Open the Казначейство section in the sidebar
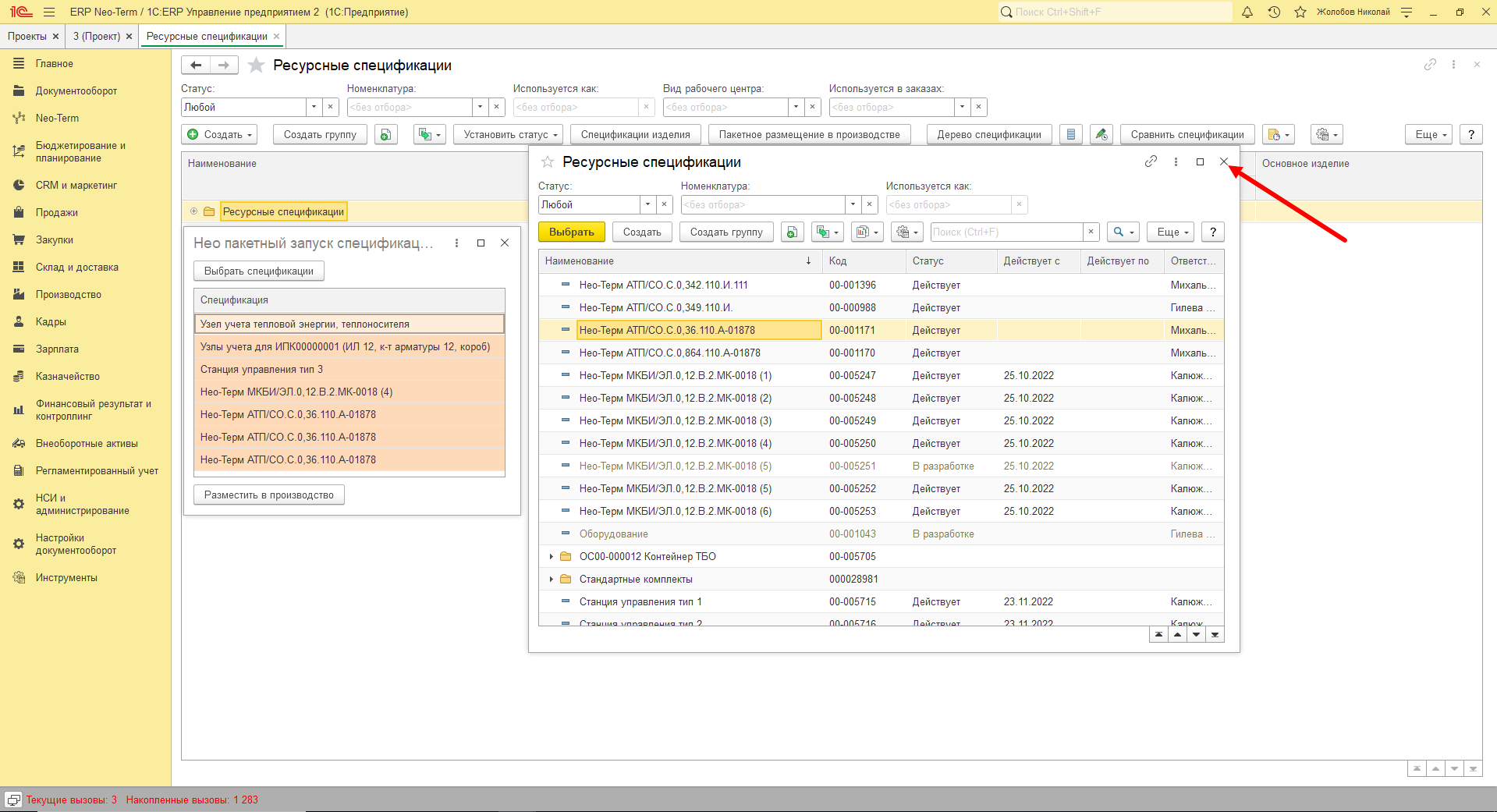1497x812 pixels. click(68, 377)
